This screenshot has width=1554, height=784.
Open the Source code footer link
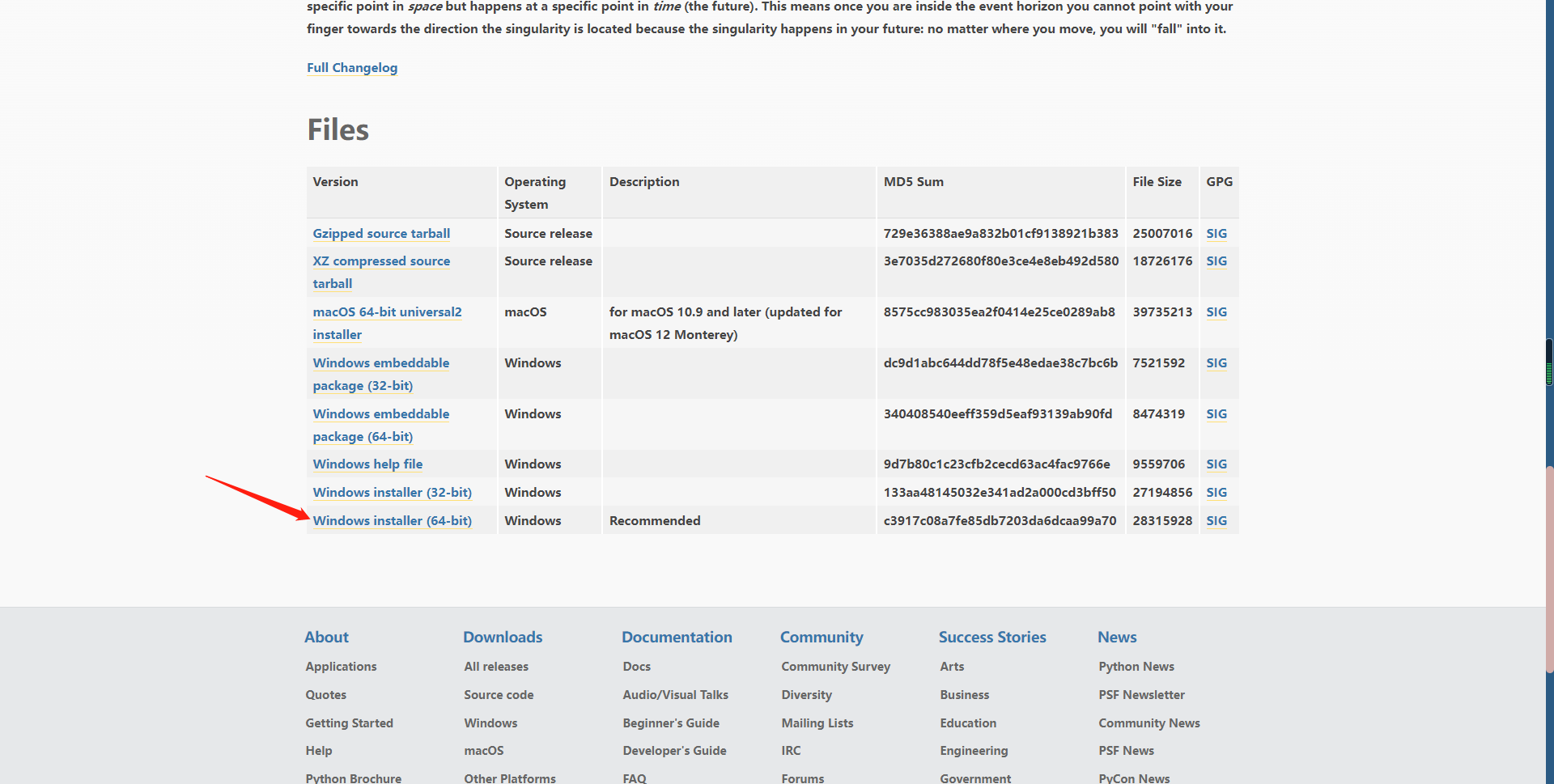(499, 695)
